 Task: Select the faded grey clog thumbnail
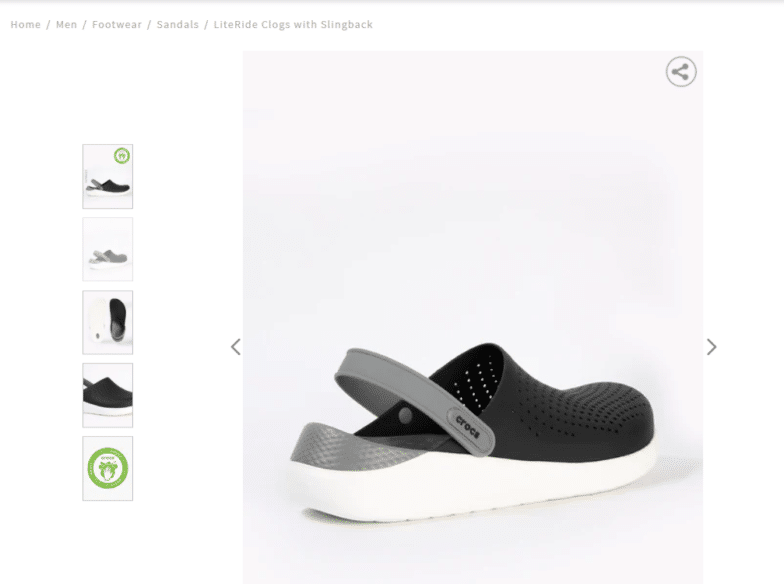tap(108, 250)
